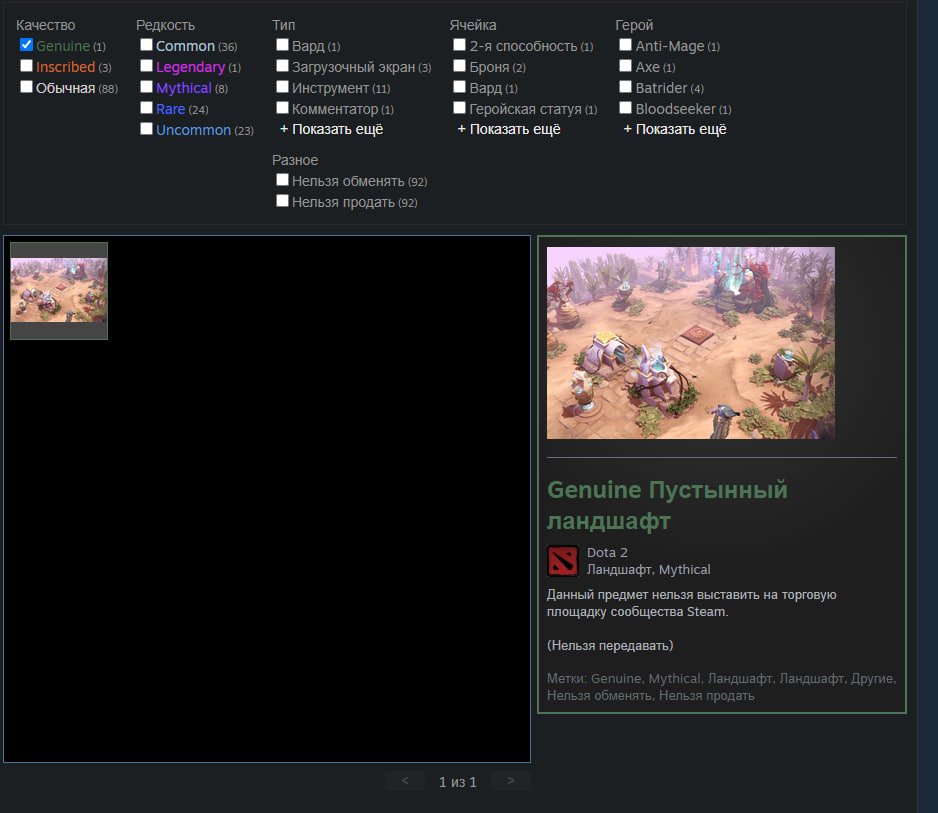Viewport: 938px width, 813px height.
Task: Enable the Axe hero filter
Action: pos(626,66)
